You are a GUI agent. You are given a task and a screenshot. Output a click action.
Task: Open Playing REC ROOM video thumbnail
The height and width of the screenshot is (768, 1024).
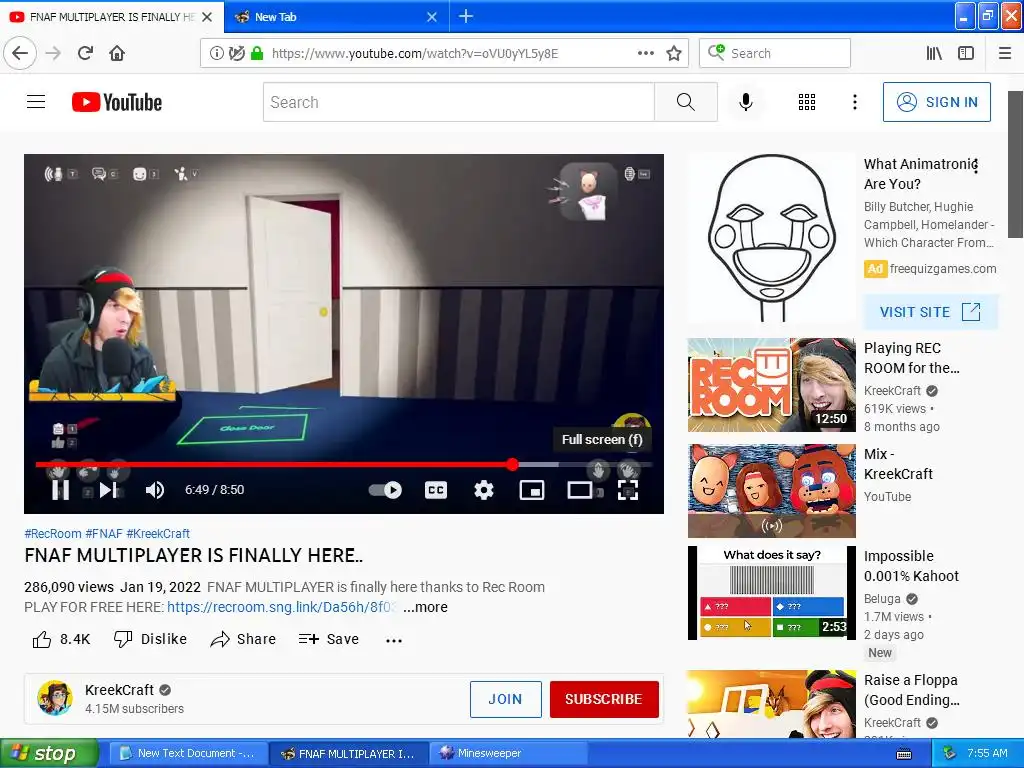click(x=771, y=385)
